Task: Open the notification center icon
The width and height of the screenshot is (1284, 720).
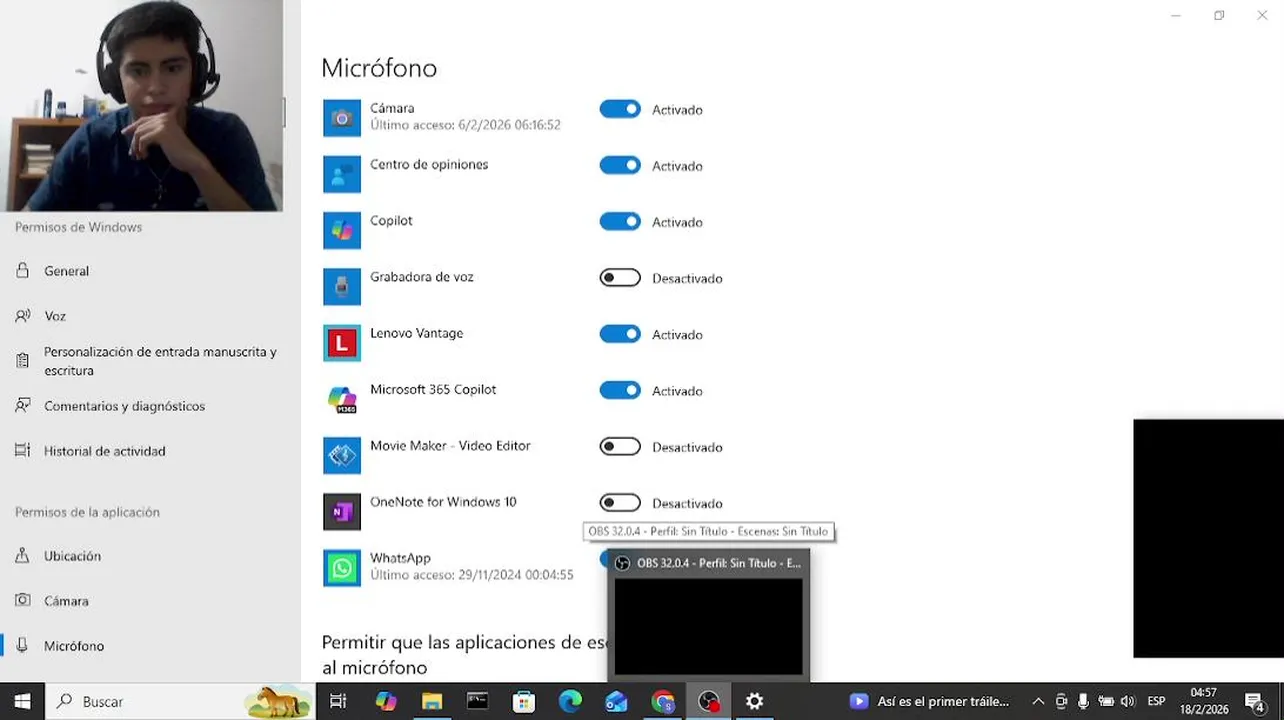Action: tap(1255, 702)
